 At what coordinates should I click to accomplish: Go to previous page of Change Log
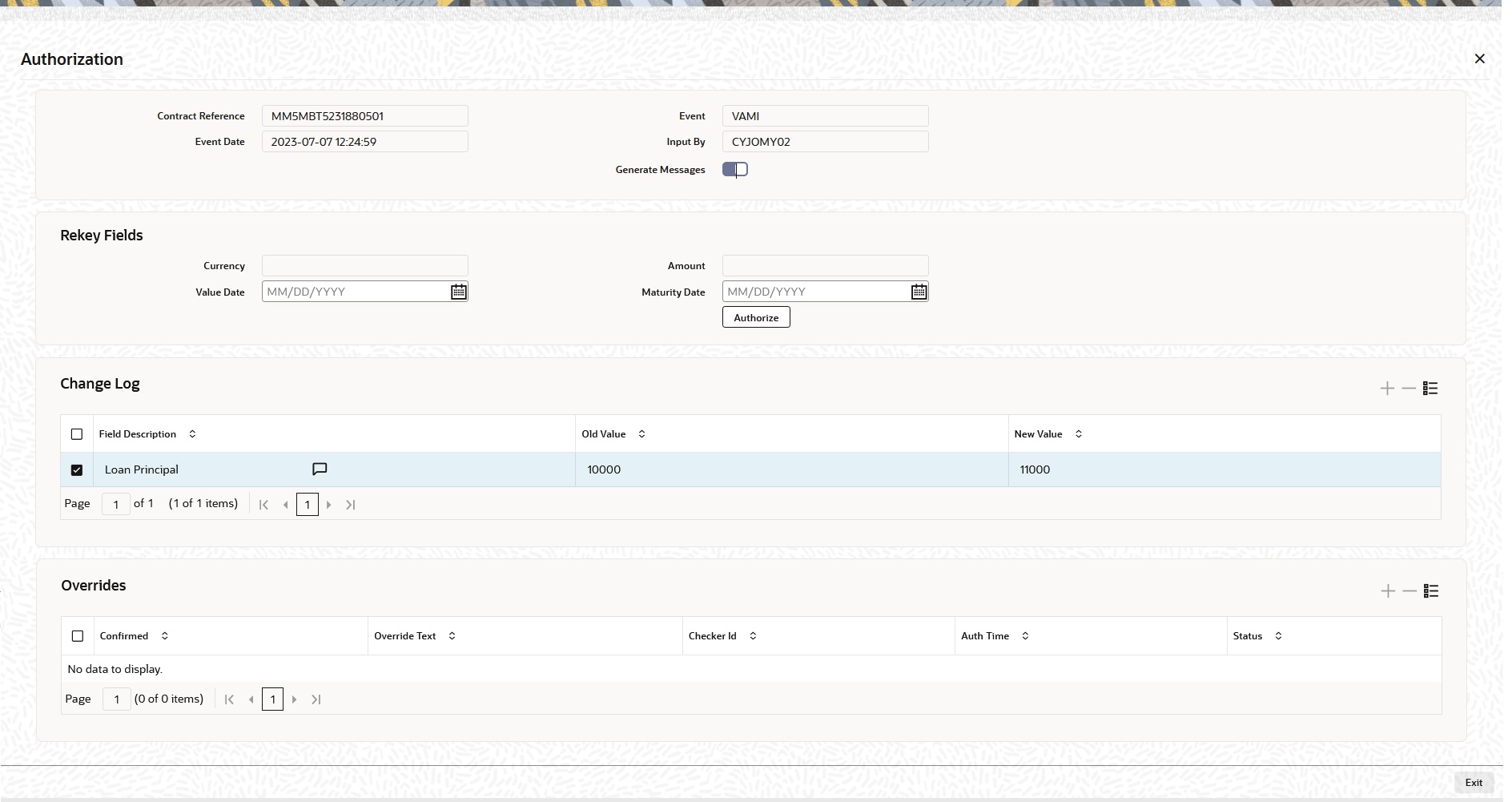286,505
